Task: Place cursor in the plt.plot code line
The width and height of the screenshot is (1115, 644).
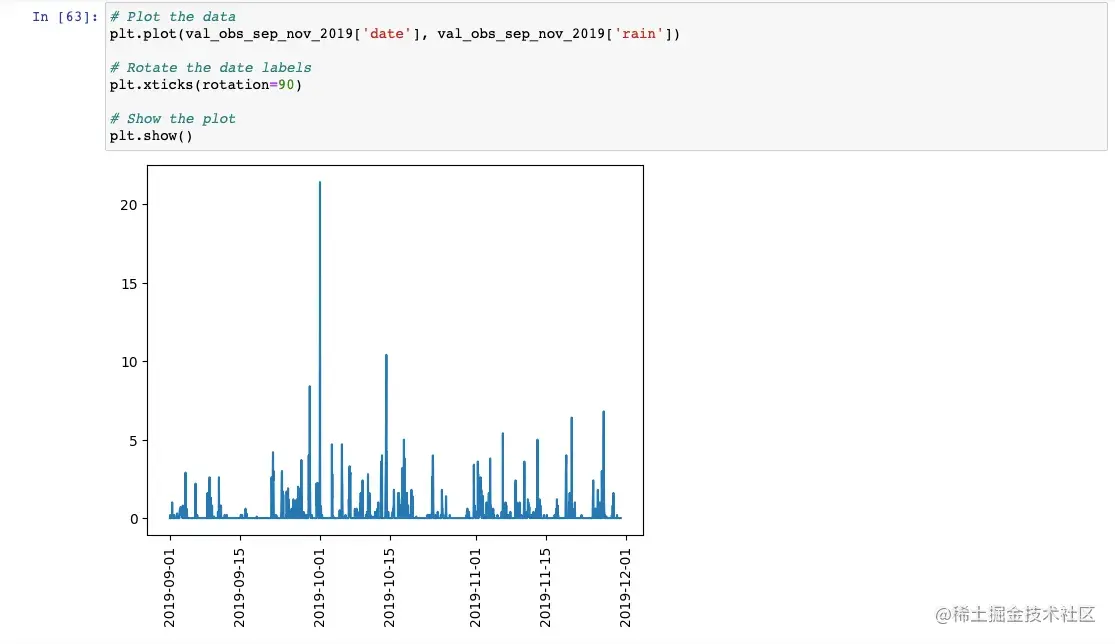Action: tap(395, 33)
